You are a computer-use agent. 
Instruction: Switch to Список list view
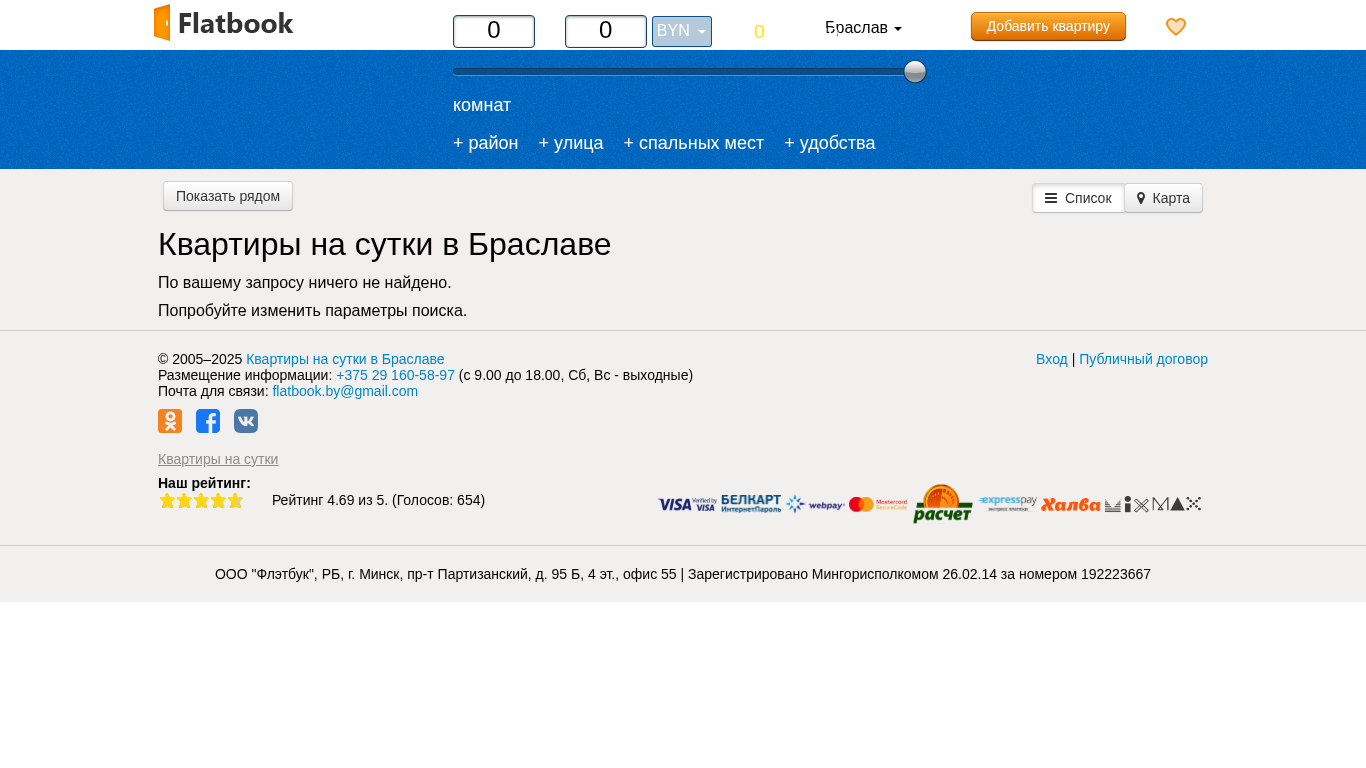(x=1078, y=198)
